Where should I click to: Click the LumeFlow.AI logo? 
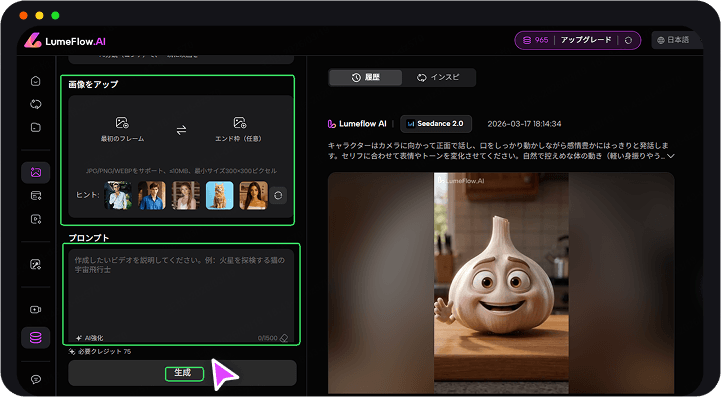click(x=65, y=41)
